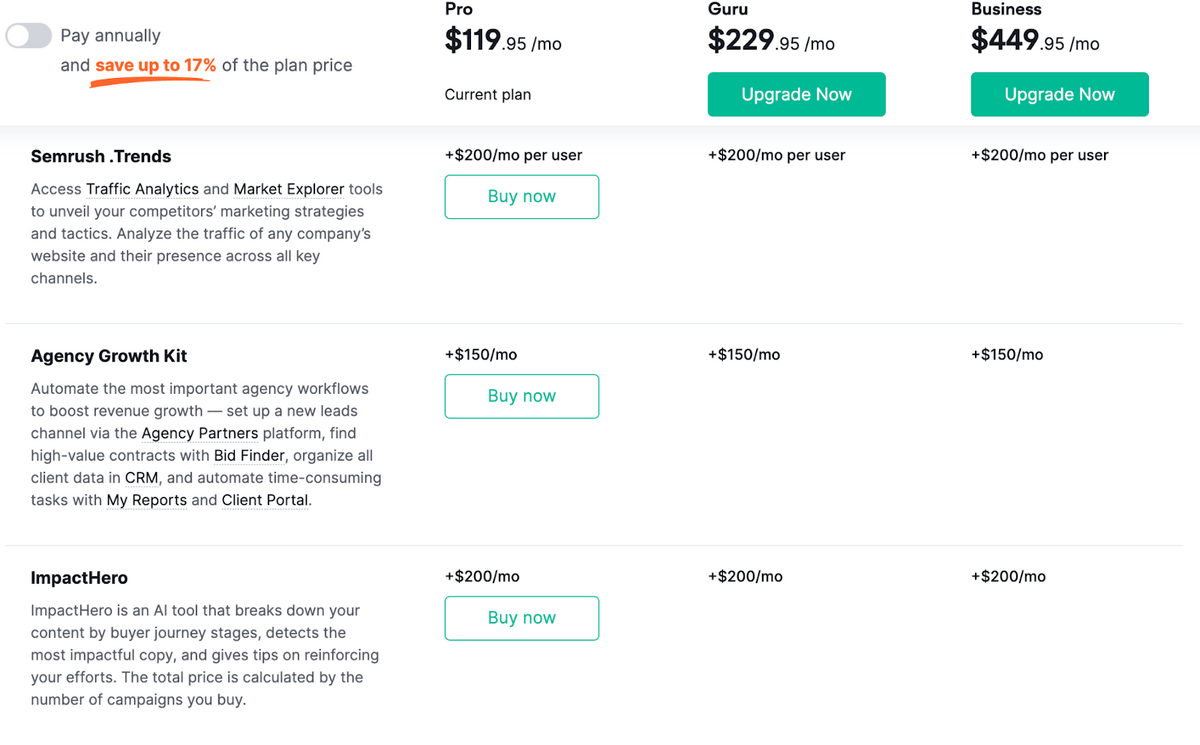The image size is (1200, 745).
Task: Click the Semrush .Trends heading
Action: click(101, 156)
